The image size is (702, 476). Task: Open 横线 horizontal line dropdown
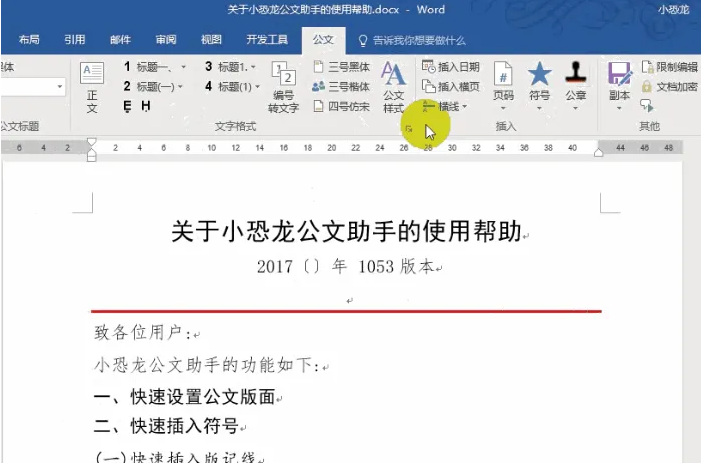coord(445,107)
